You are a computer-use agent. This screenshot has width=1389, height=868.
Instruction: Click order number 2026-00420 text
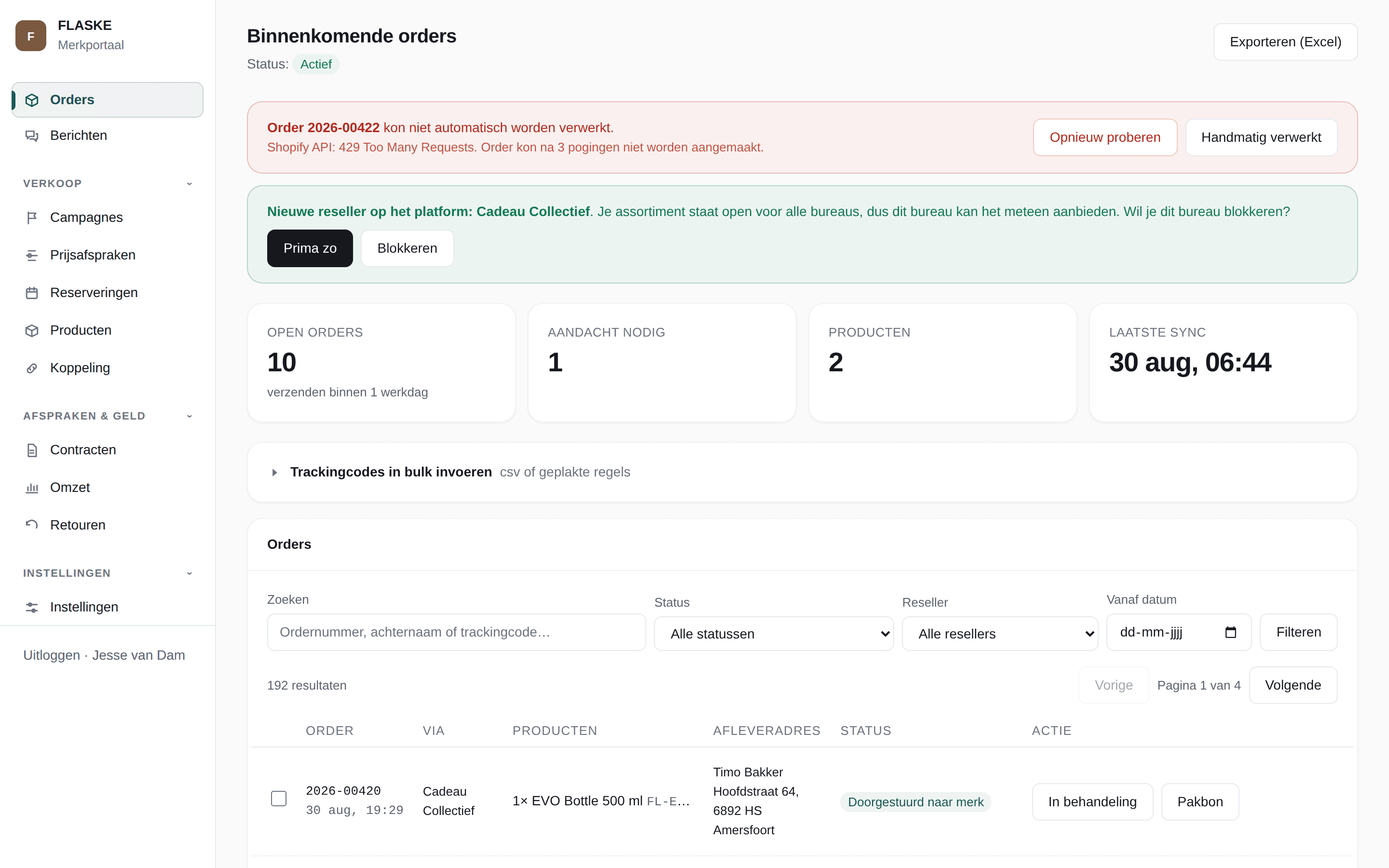343,791
